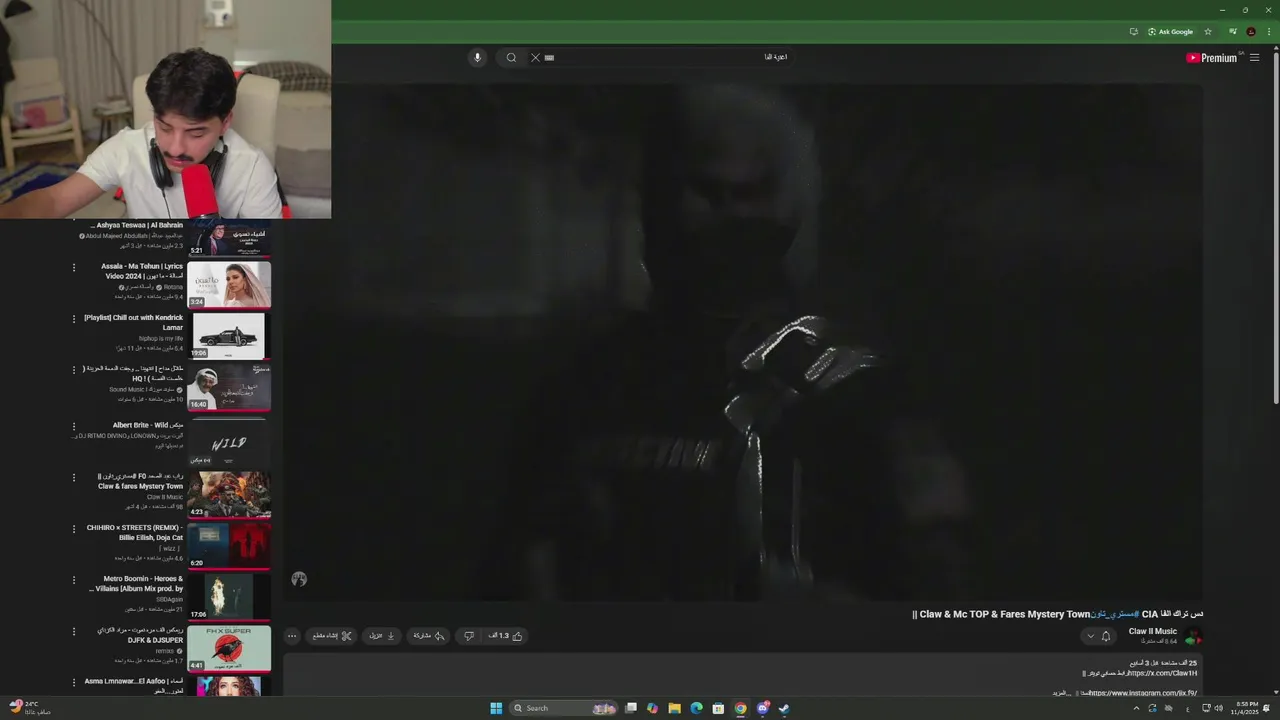Viewport: 1280px width, 720px height.
Task: Open the more actions ellipsis under video
Action: [x=292, y=636]
